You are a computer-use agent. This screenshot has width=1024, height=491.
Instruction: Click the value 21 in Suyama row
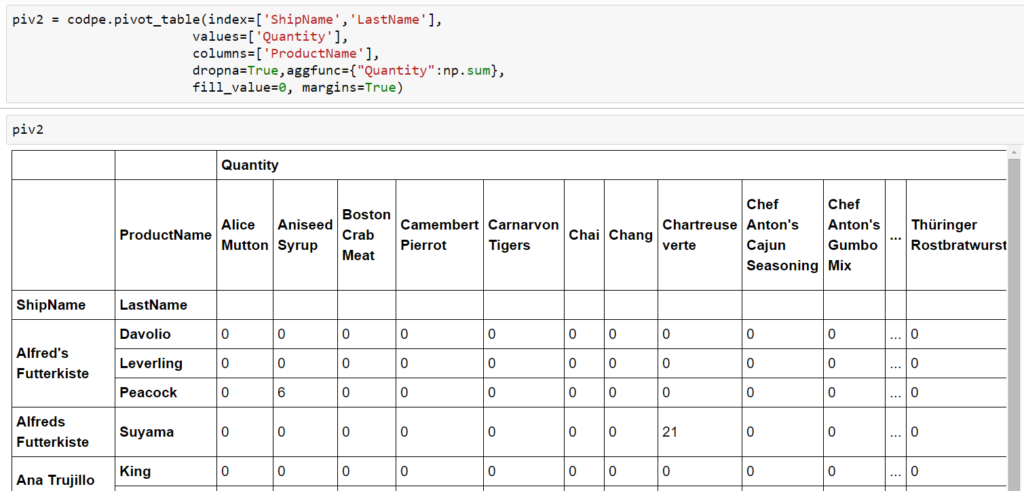[671, 432]
